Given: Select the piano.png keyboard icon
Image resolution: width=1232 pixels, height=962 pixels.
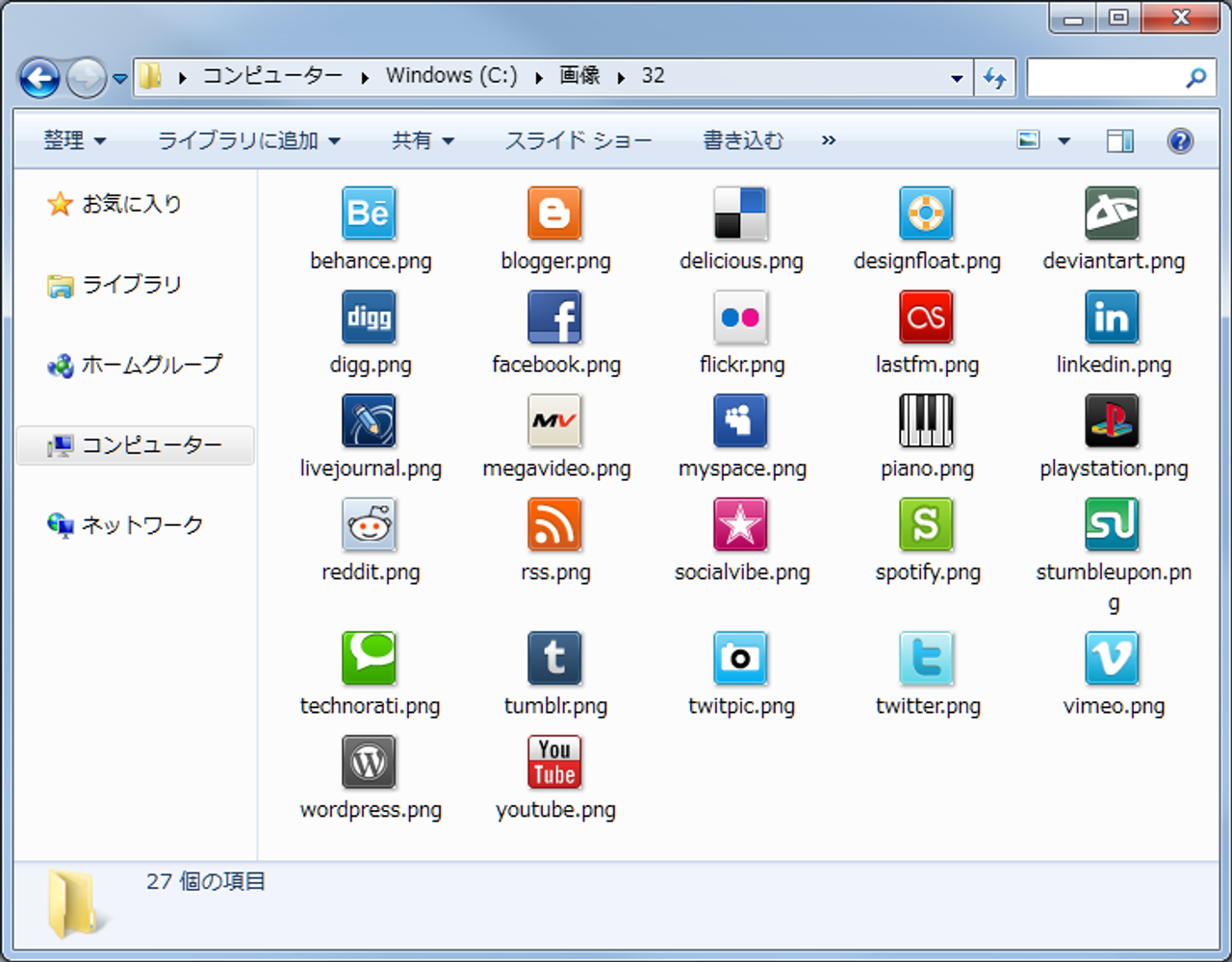Looking at the screenshot, I should coord(926,420).
